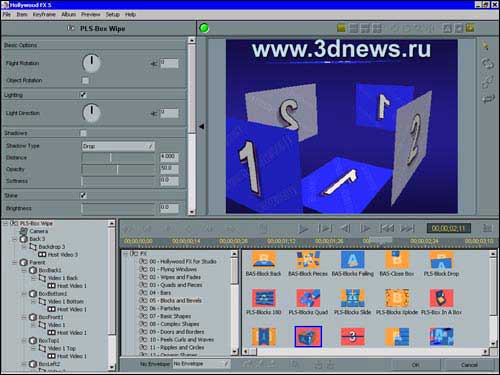
Task: Click the green status indicator button
Action: click(x=204, y=28)
